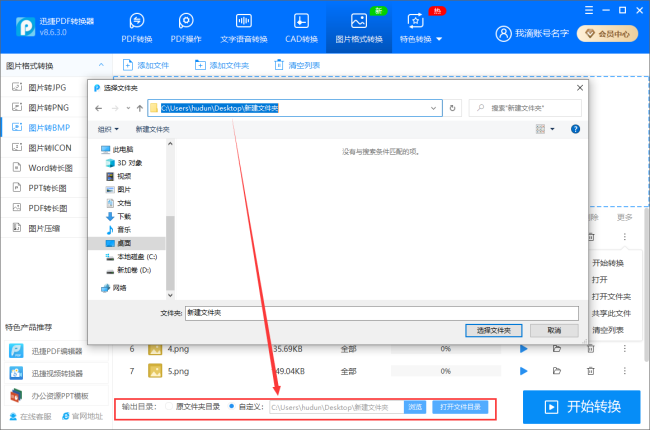
Task: Select PDF转长图 in sidebar
Action: (x=44, y=208)
